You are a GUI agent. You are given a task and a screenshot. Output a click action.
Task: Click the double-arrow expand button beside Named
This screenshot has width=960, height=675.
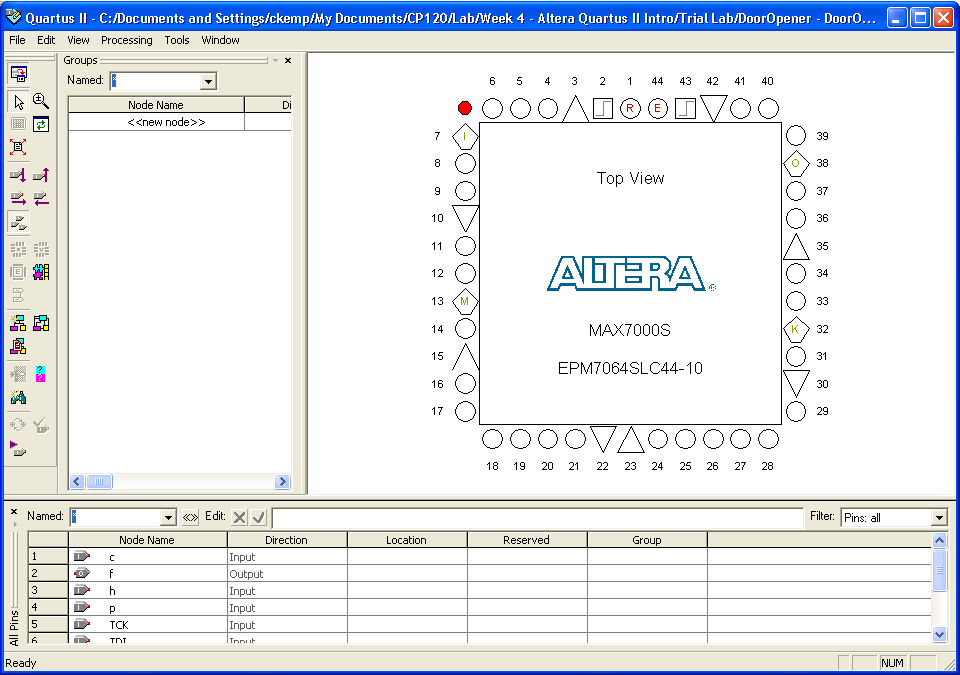click(x=190, y=518)
